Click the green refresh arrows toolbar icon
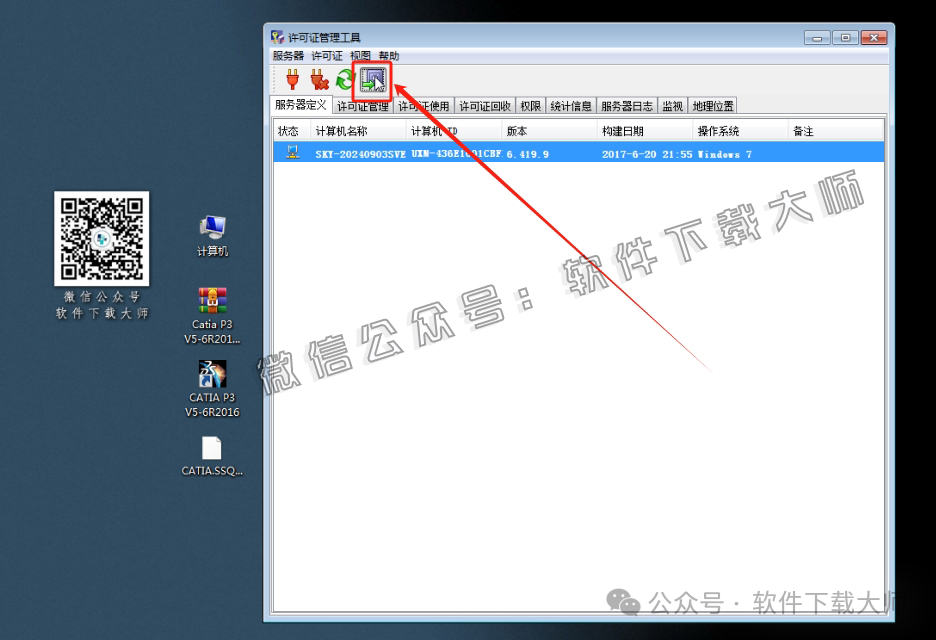 pos(347,80)
